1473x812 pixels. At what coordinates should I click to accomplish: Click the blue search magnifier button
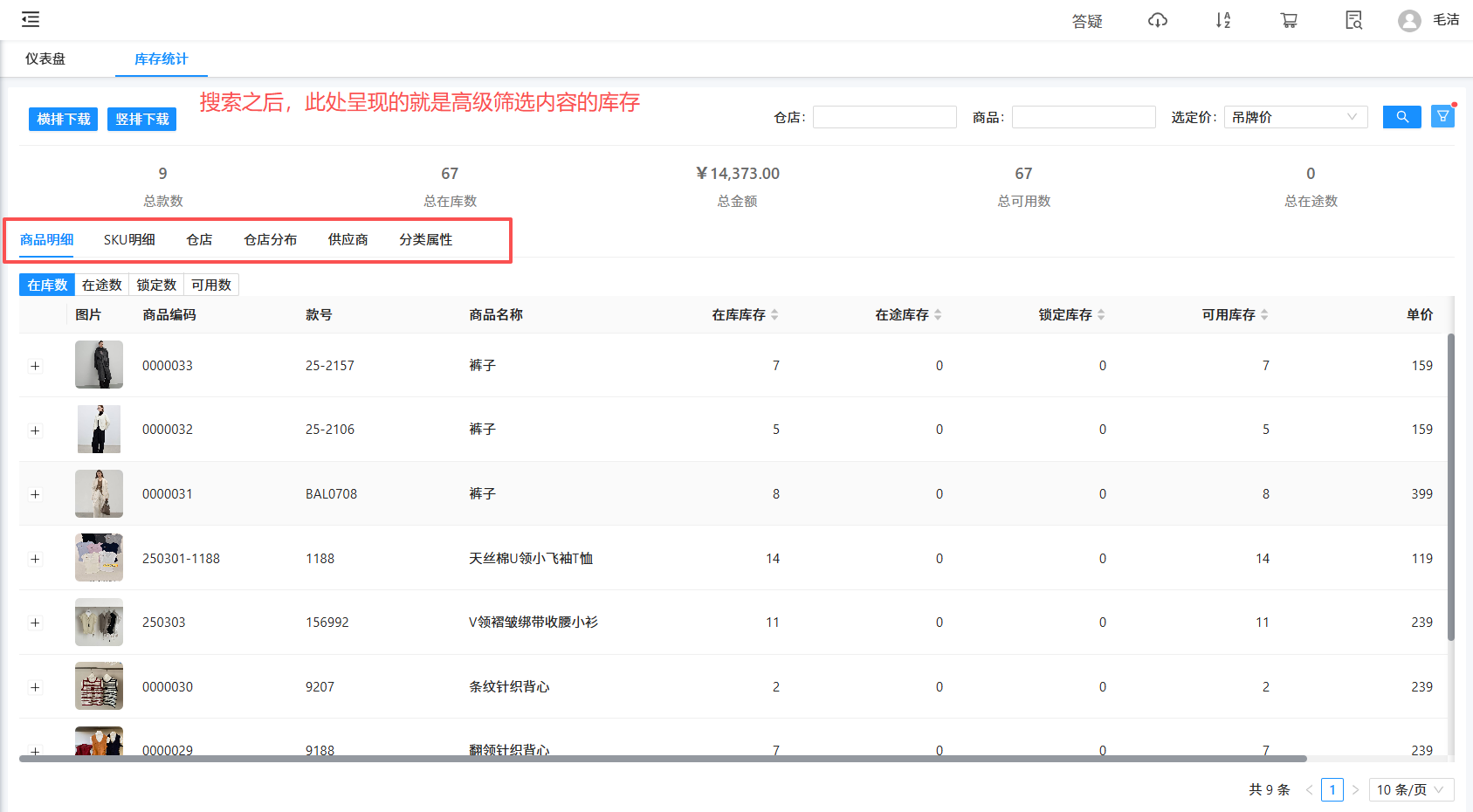click(x=1401, y=117)
